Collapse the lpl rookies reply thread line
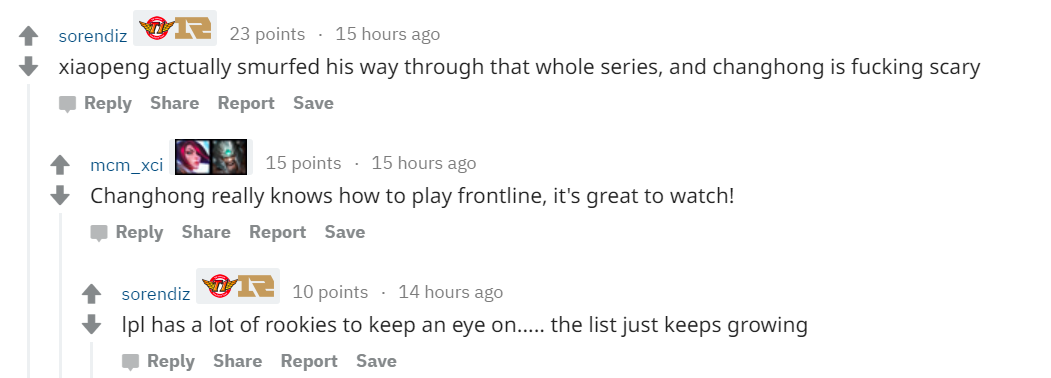The width and height of the screenshot is (1051, 378). click(x=91, y=360)
